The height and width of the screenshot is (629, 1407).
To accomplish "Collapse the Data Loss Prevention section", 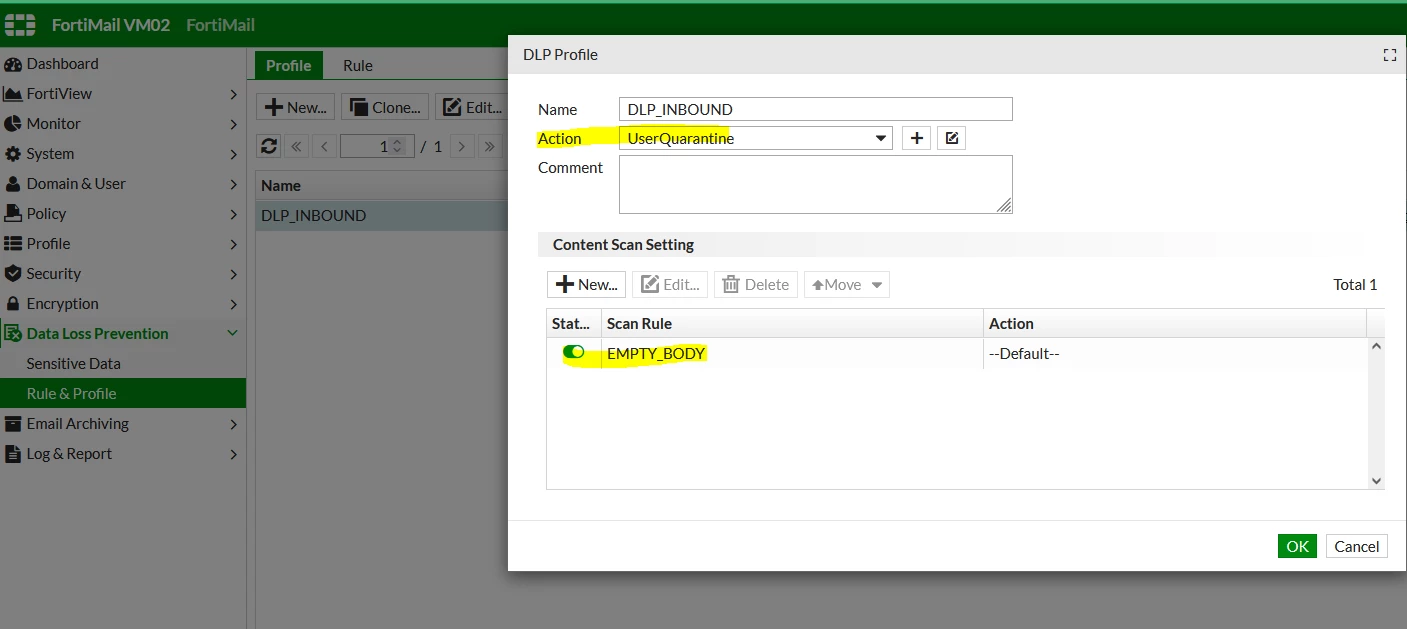I will [x=233, y=334].
